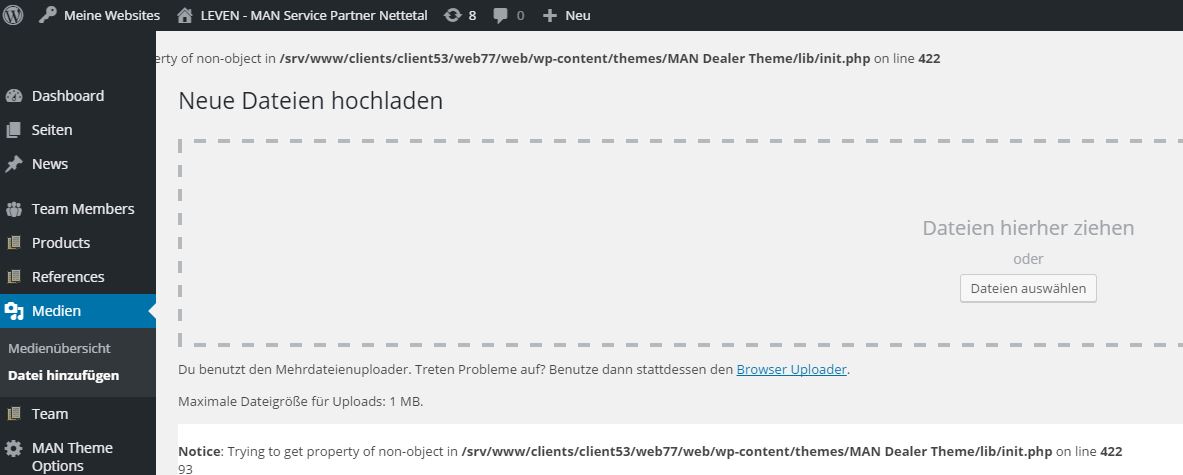Click the key icon beside Meine Websites
The image size is (1183, 475).
[48, 15]
